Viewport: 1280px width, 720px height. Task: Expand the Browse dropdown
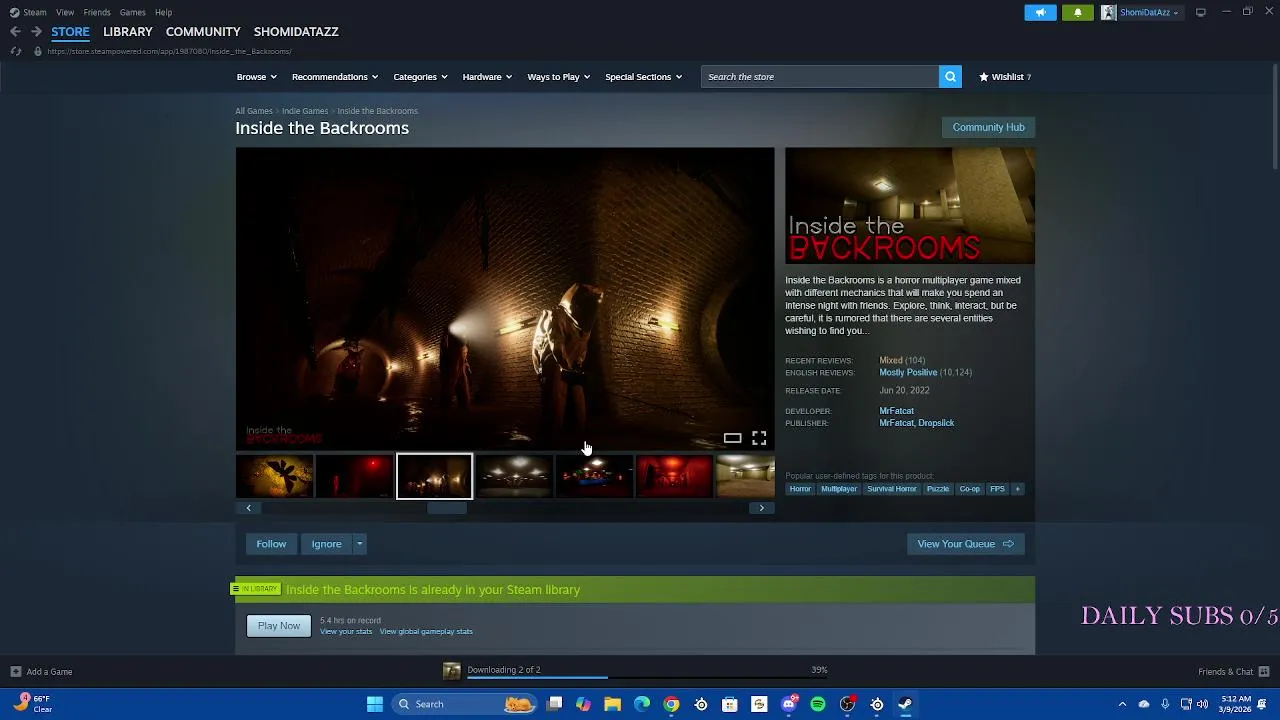[256, 77]
